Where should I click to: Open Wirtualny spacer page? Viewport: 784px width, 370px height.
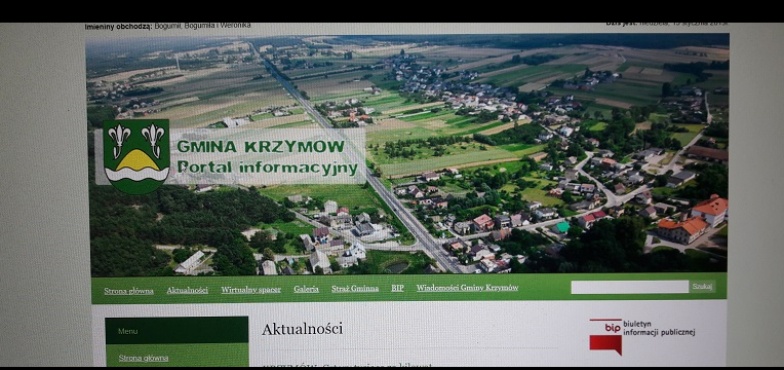pos(251,290)
